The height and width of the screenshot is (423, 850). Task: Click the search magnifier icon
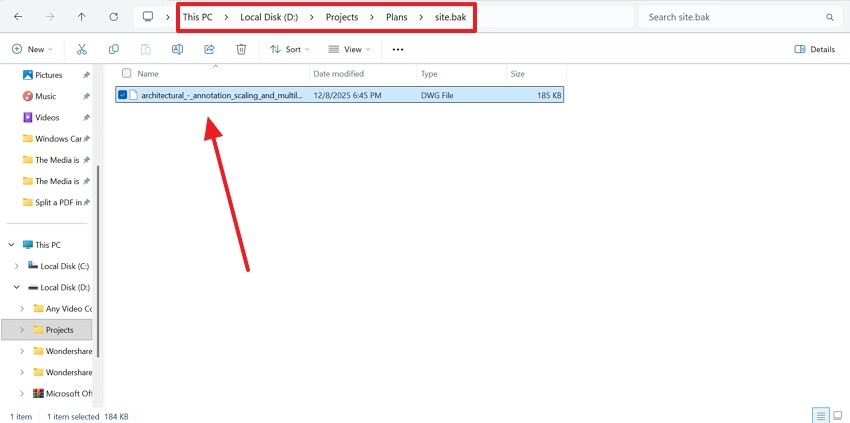tap(829, 17)
